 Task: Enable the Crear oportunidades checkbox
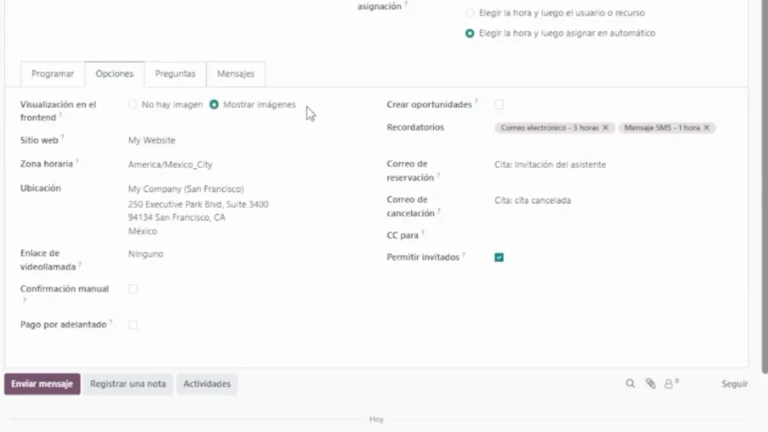pos(499,104)
